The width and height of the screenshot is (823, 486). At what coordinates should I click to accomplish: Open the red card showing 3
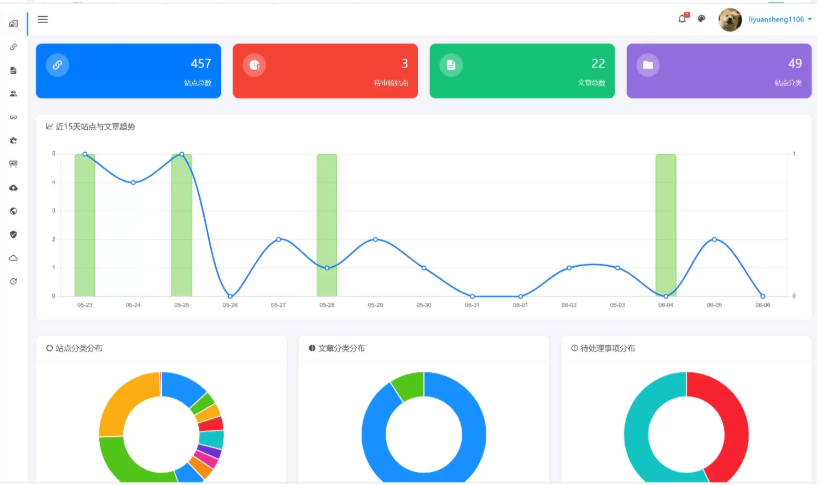click(x=325, y=71)
